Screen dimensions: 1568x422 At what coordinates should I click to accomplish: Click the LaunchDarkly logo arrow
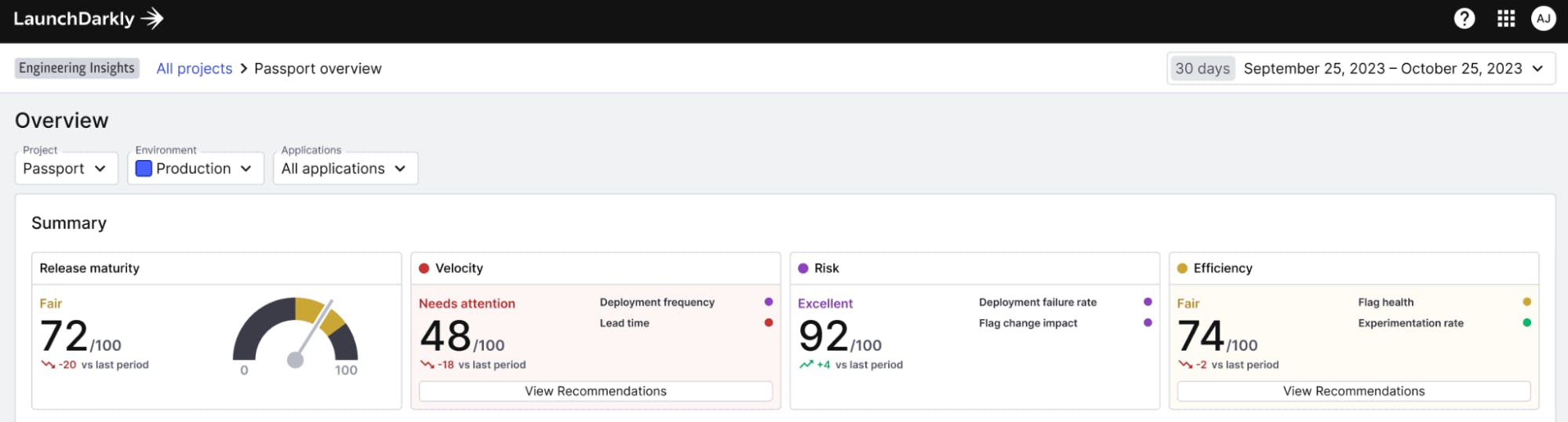click(x=152, y=18)
